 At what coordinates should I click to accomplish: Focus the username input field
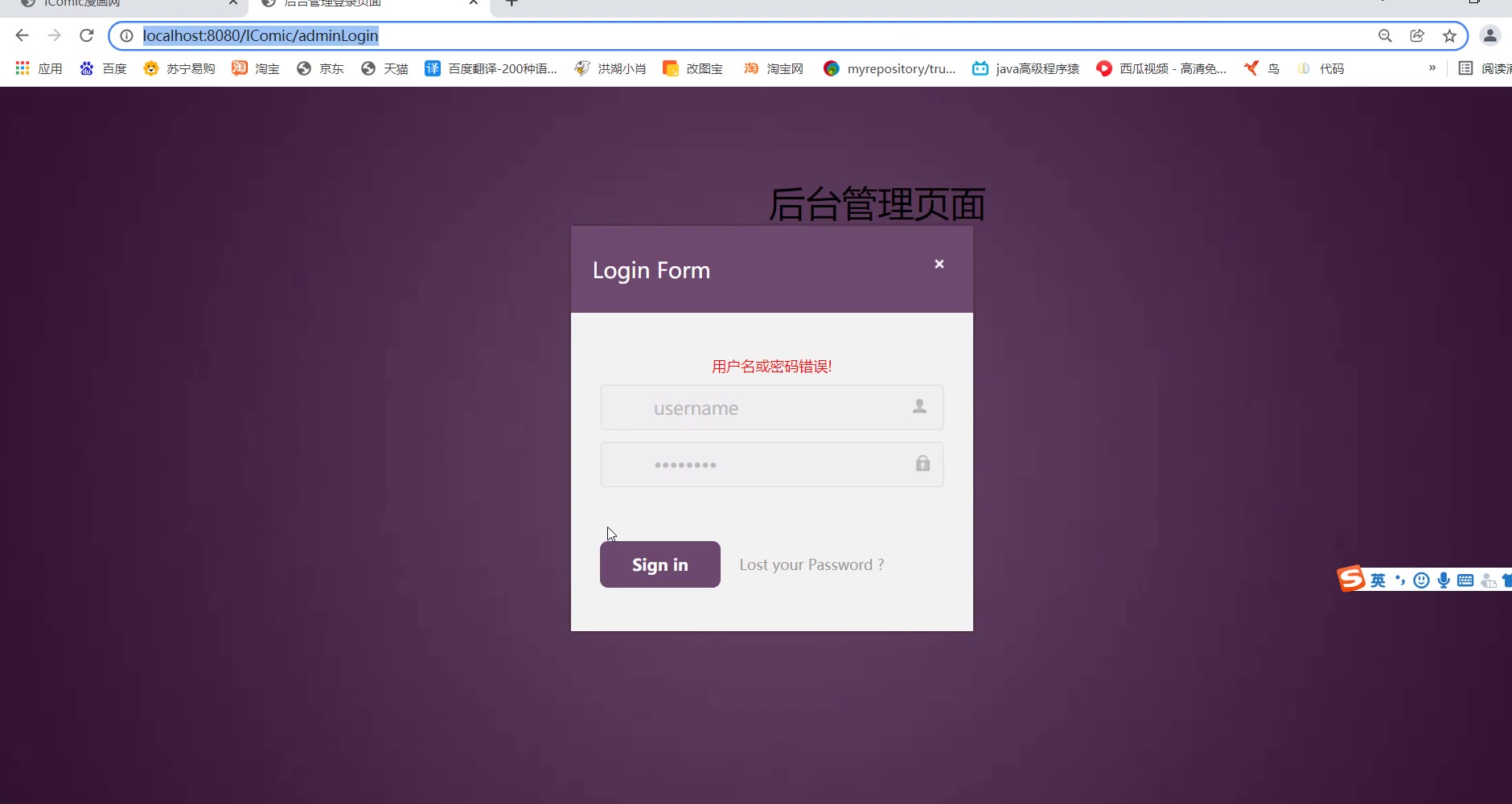point(772,408)
